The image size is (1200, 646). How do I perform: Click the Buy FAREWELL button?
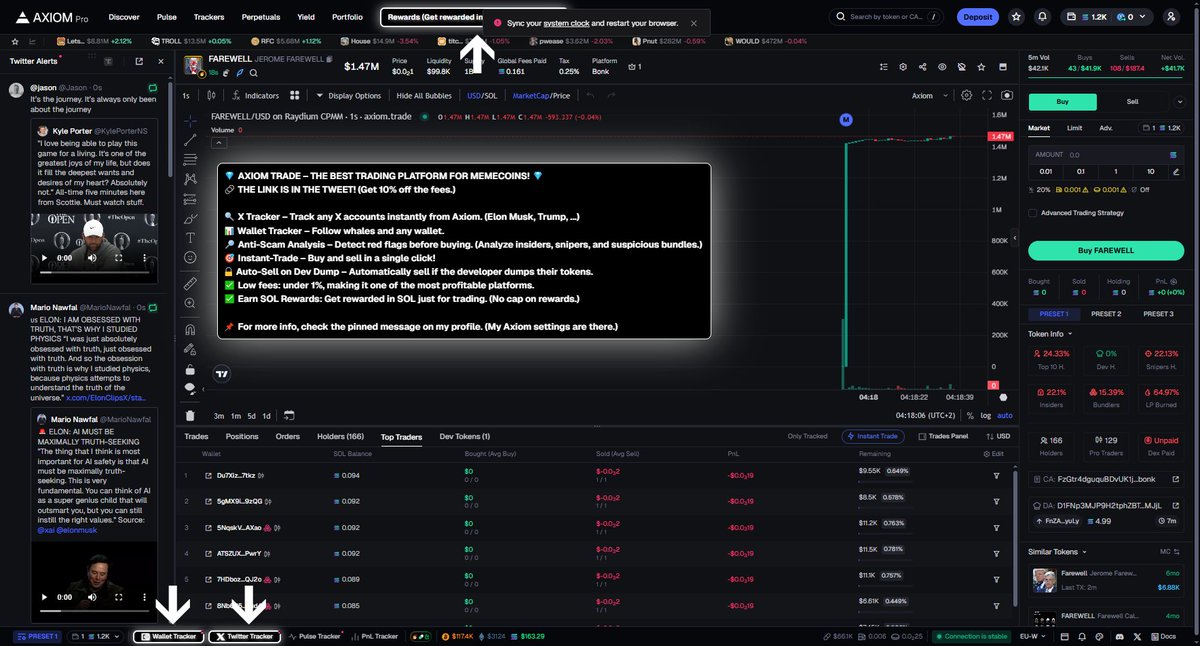1104,249
